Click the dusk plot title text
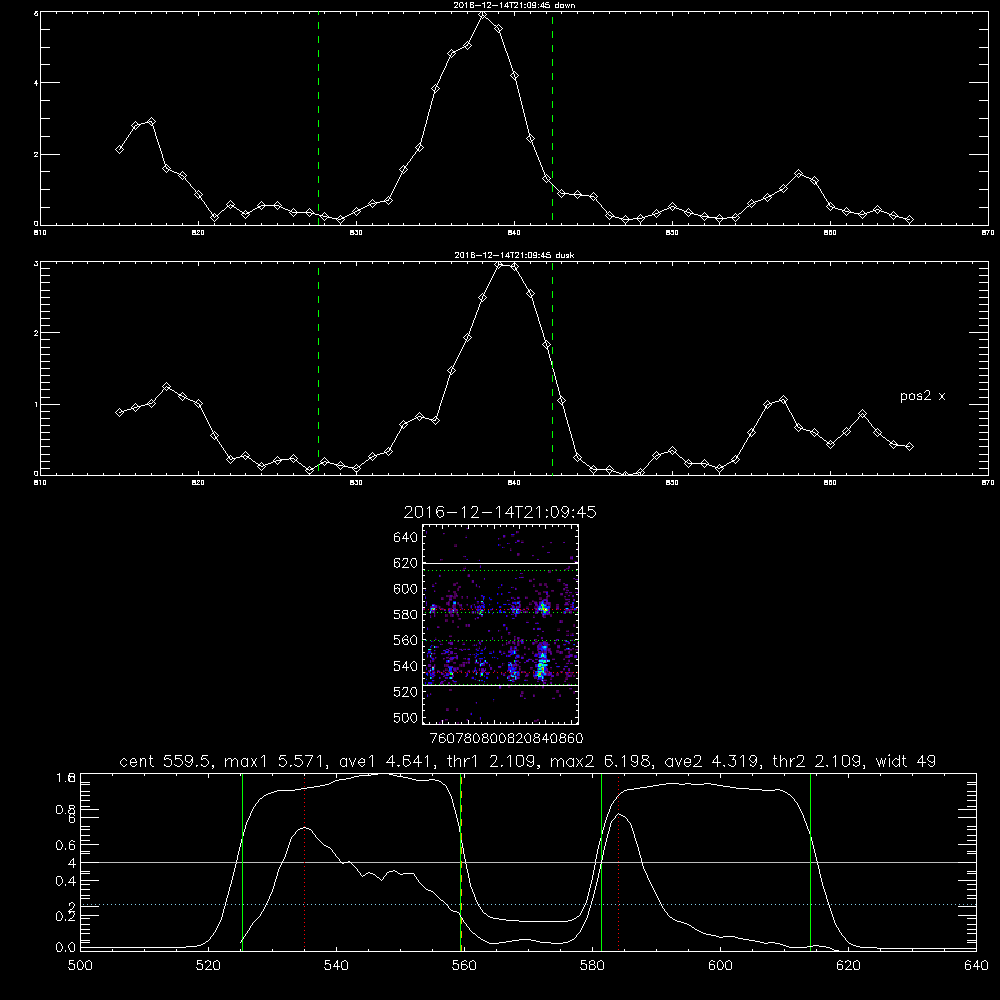 coord(514,255)
